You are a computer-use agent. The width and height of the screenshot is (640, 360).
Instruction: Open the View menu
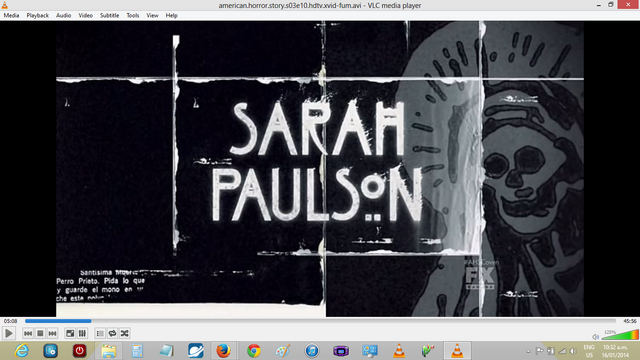pyautogui.click(x=152, y=16)
